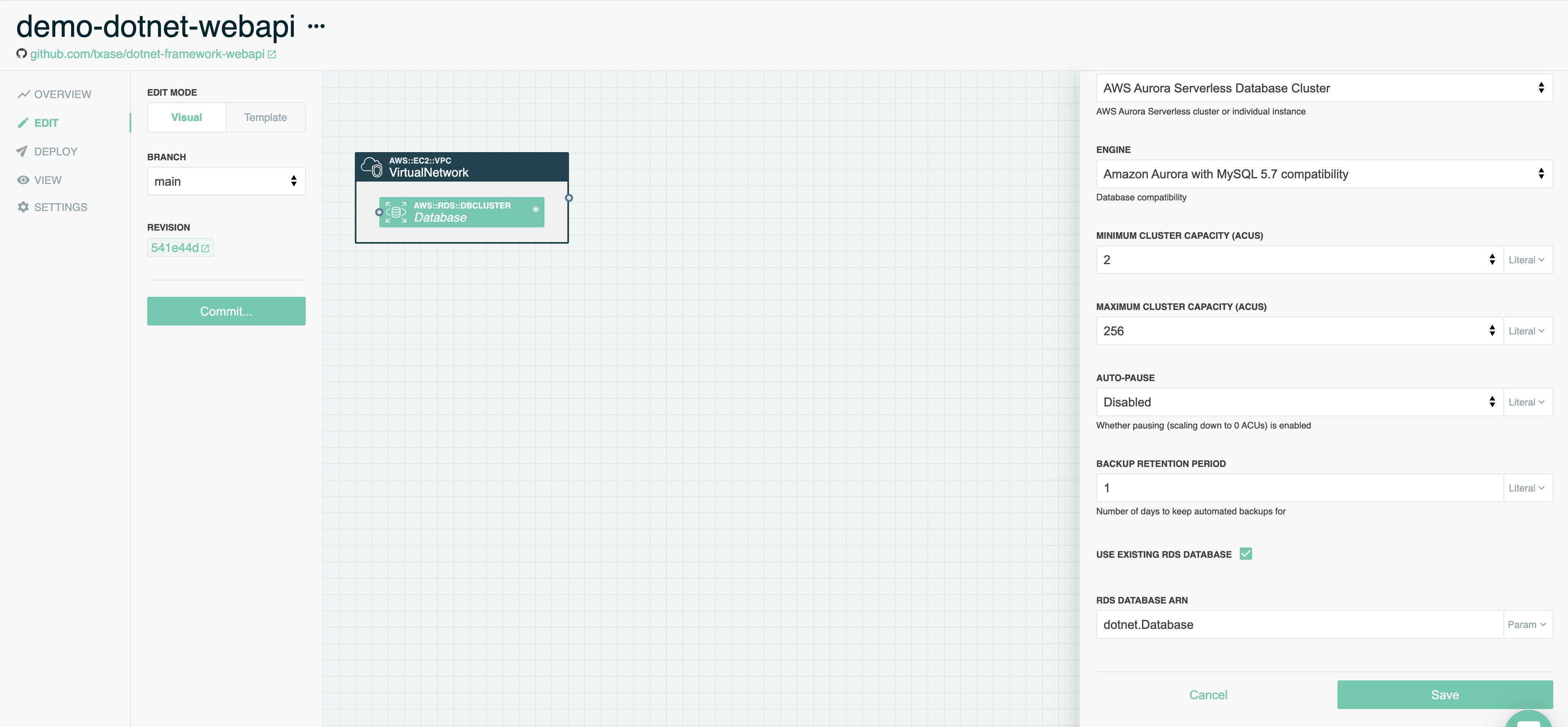Viewport: 1568px width, 727px height.
Task: Open the Branch dropdown showing main
Action: pos(226,182)
